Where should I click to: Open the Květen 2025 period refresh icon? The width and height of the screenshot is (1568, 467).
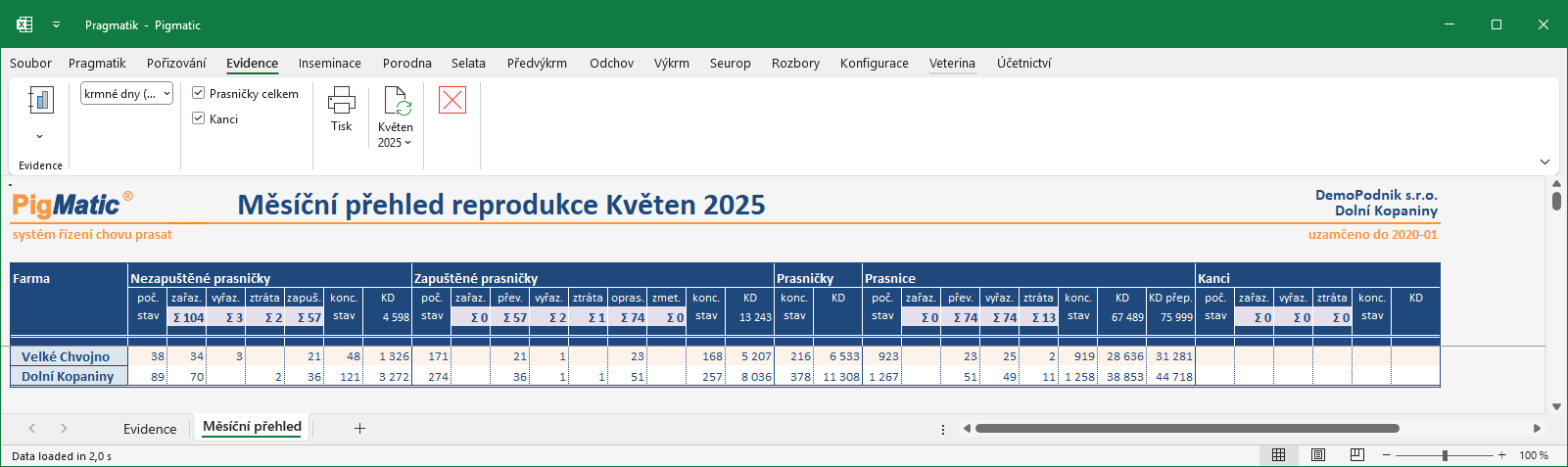click(x=397, y=101)
